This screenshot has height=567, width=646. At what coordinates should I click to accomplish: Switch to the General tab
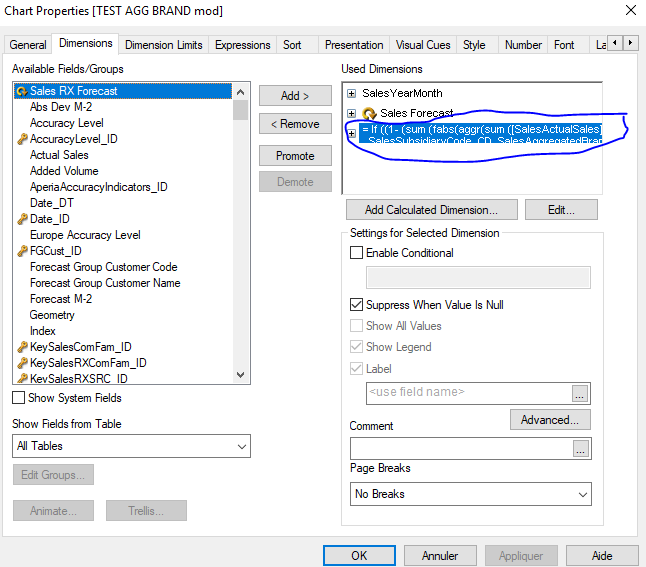coord(28,45)
